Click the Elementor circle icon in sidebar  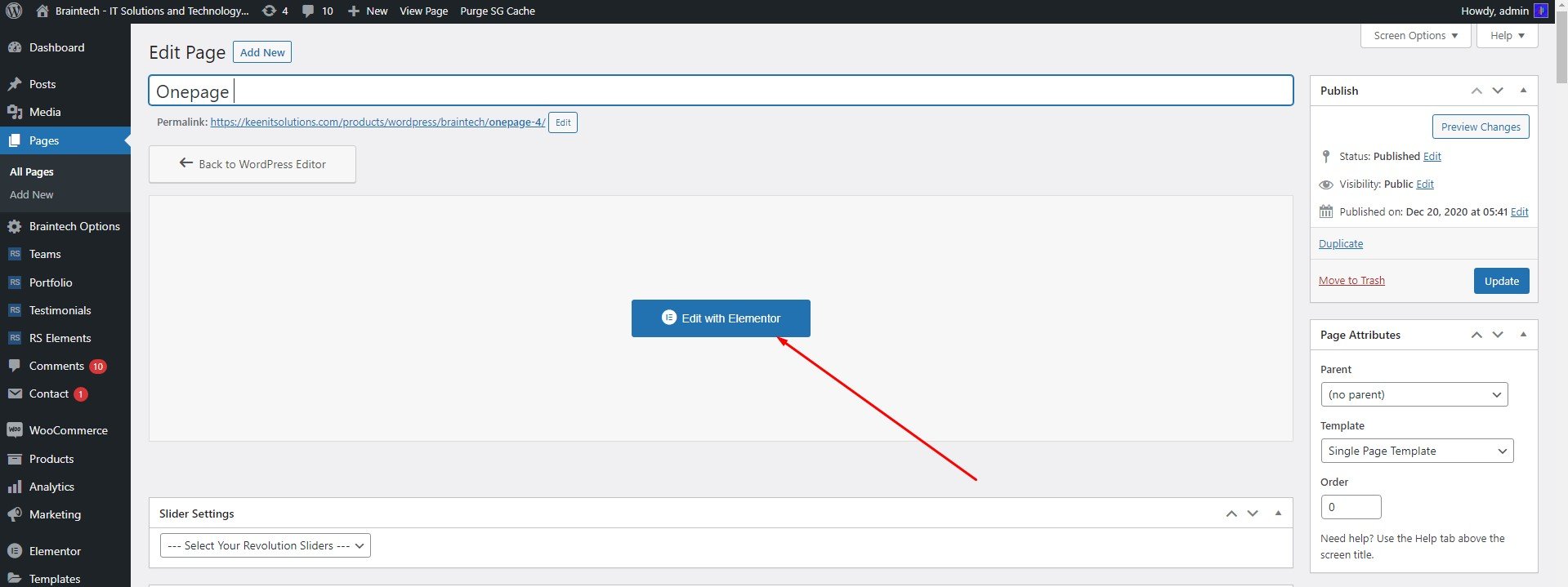[15, 551]
